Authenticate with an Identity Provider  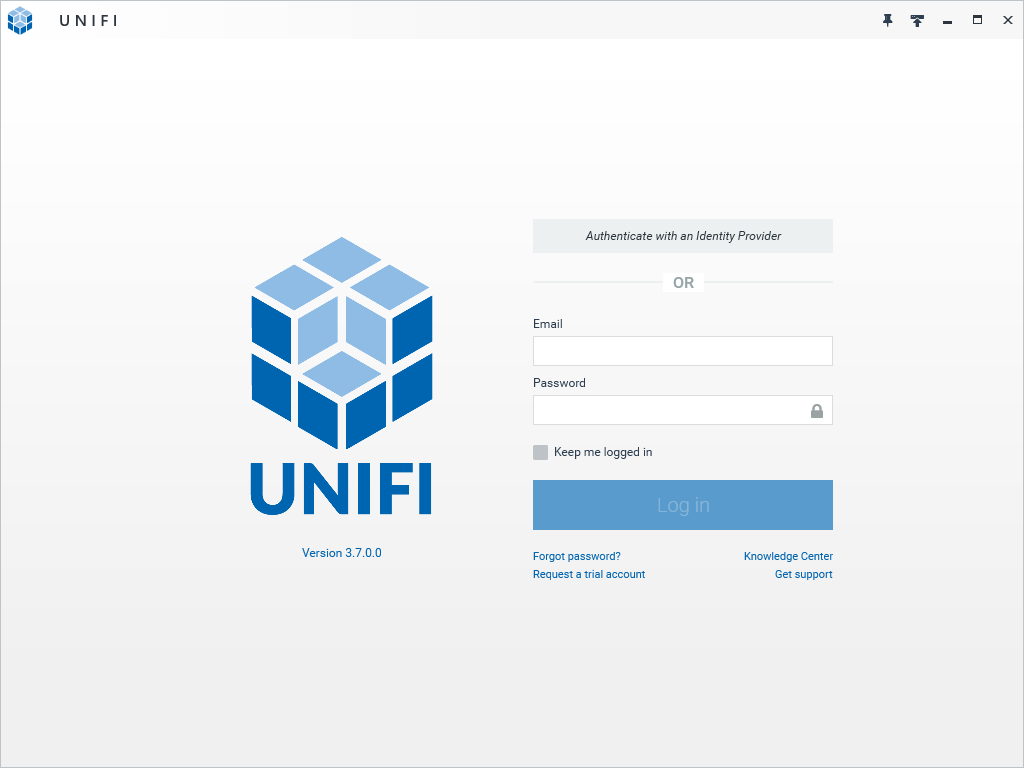tap(682, 236)
